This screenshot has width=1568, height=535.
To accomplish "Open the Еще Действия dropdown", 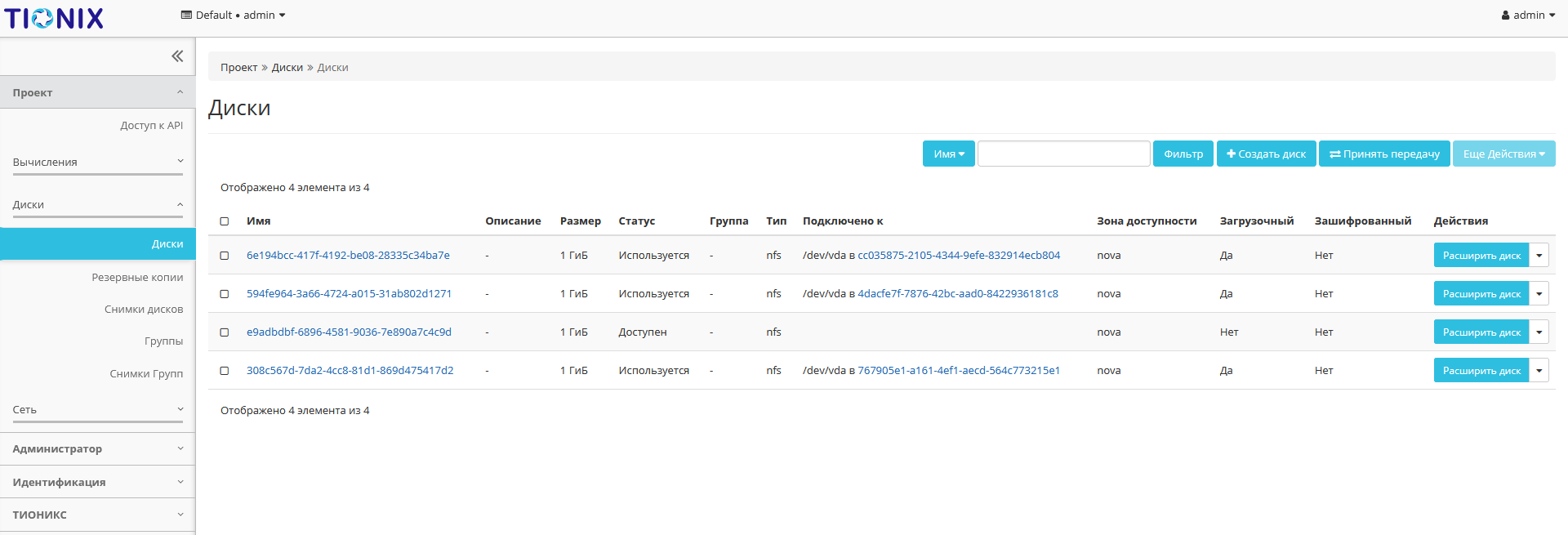I will point(1503,154).
